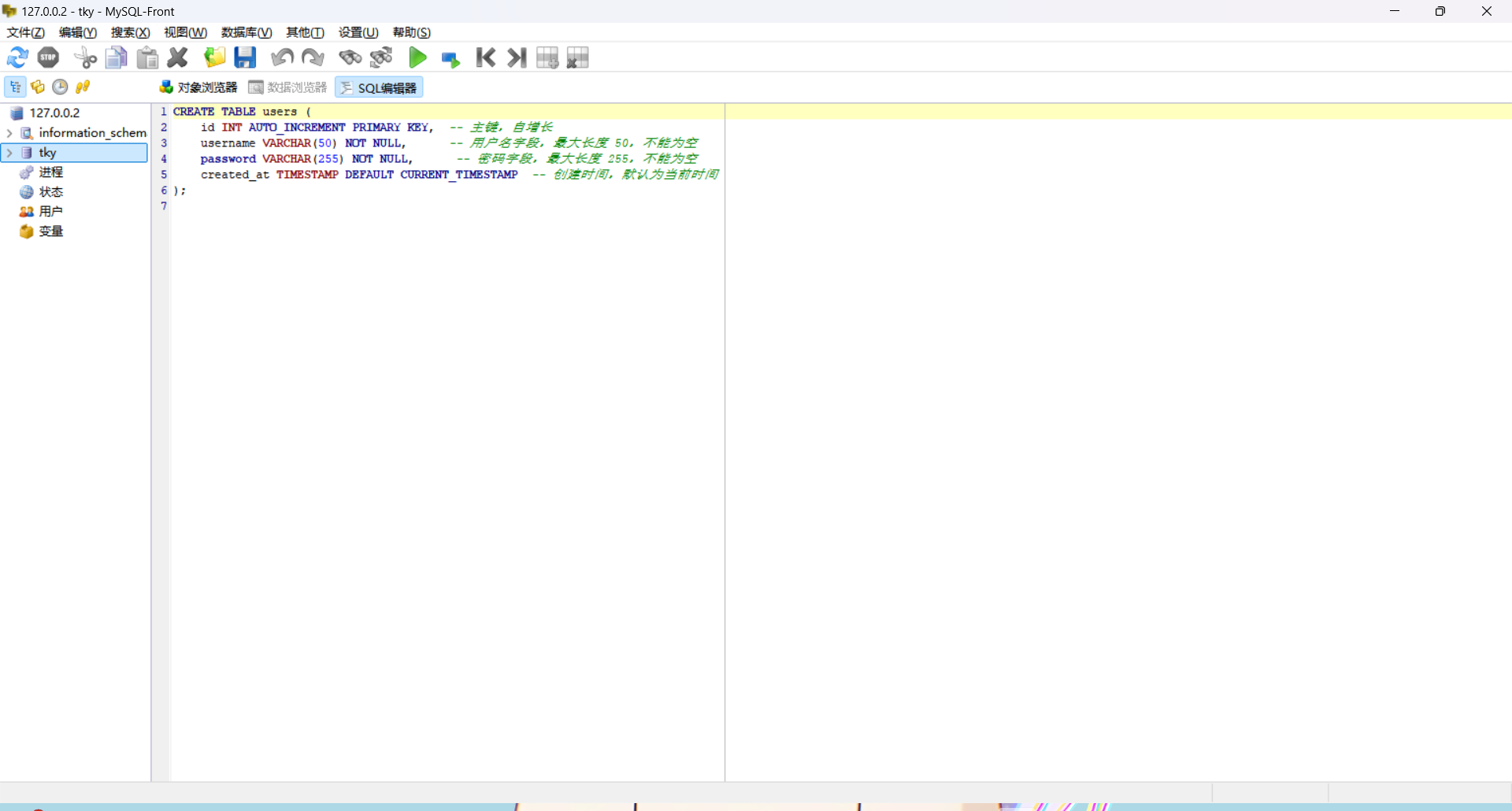
Task: Click the Refresh toolbar icon
Action: tap(17, 57)
